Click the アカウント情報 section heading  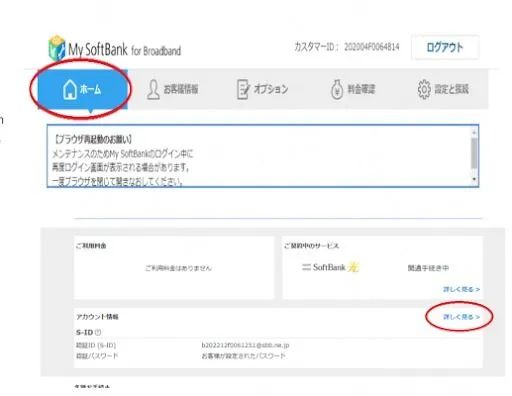point(97,317)
